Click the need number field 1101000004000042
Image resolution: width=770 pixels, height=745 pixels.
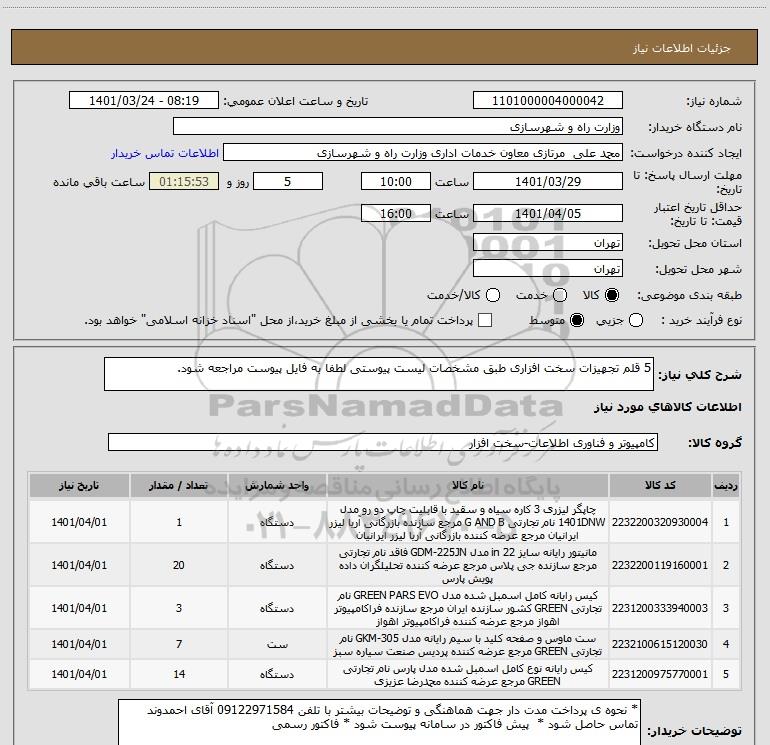point(548,101)
